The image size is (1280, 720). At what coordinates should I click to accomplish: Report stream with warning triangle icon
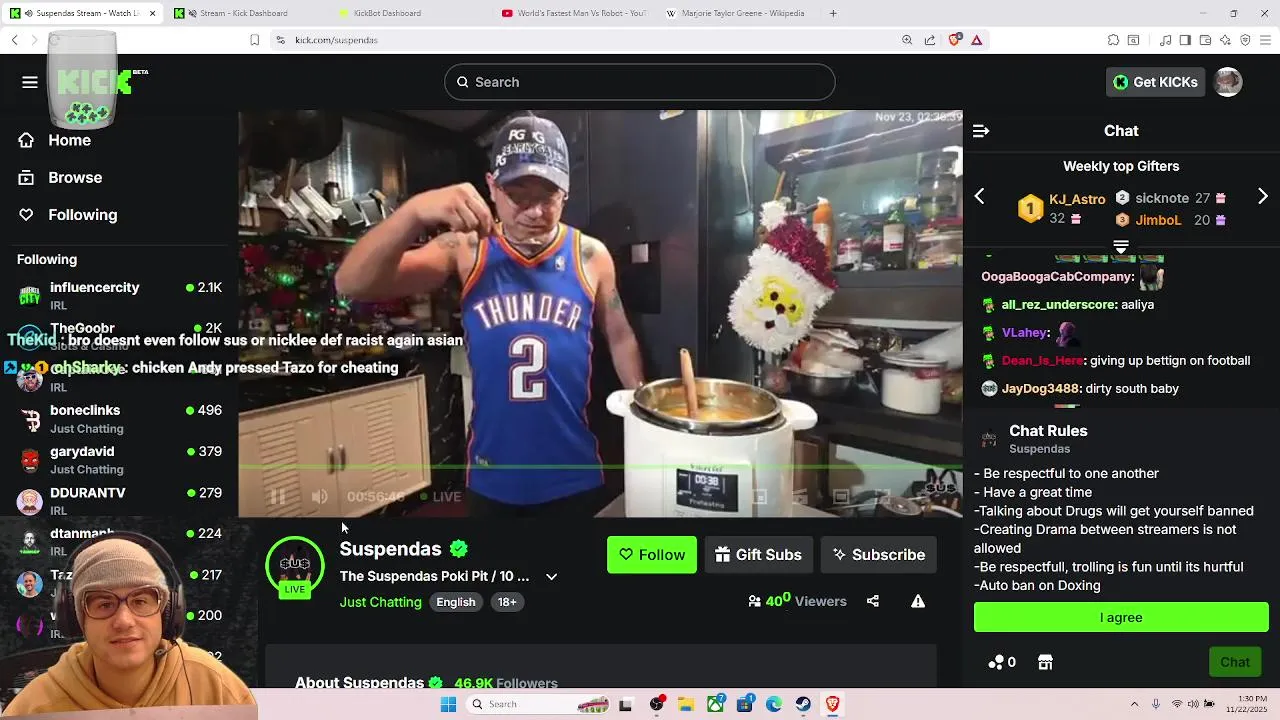(918, 601)
